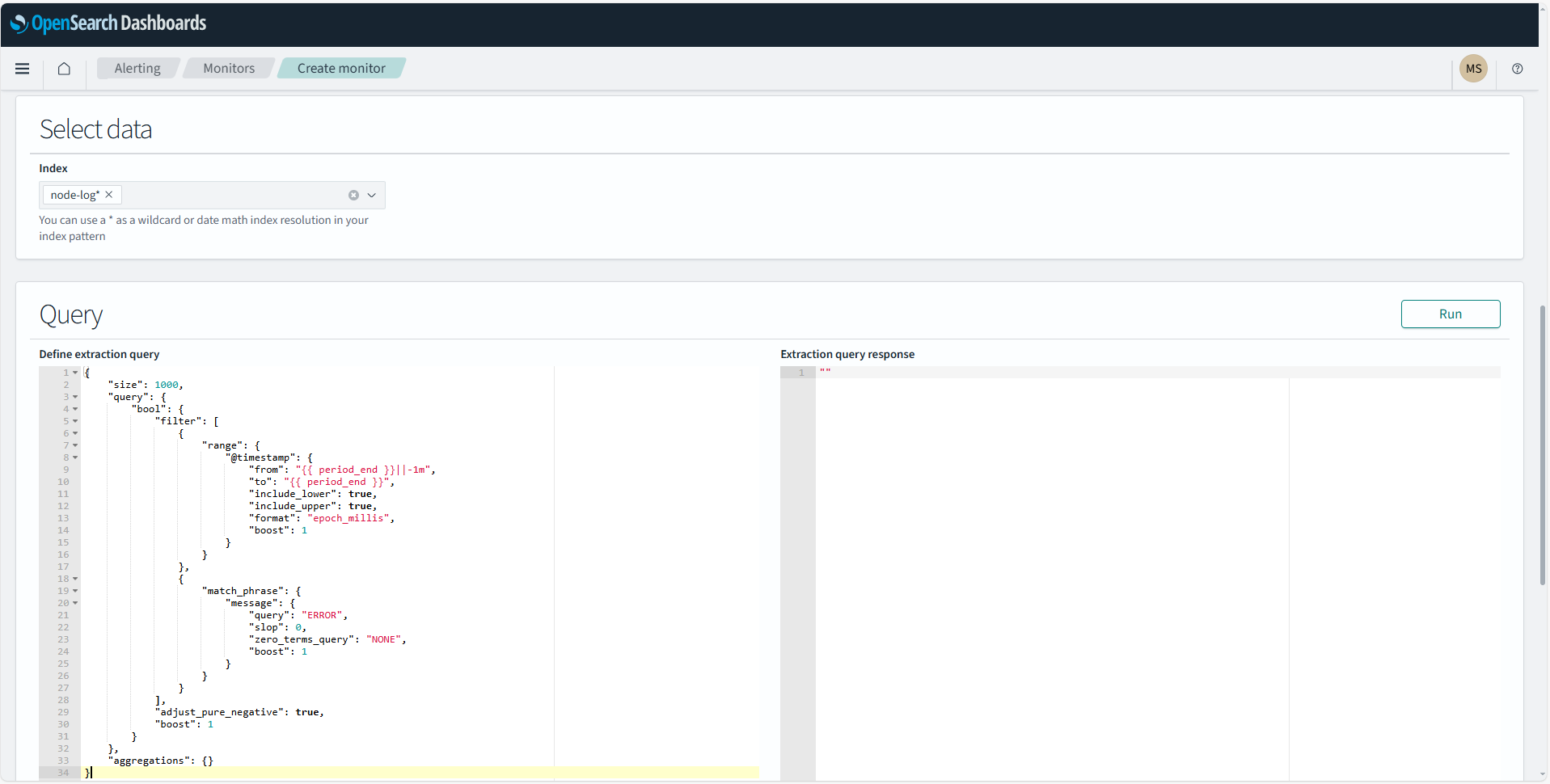Open the help circle icon
This screenshot has width=1550, height=784.
click(x=1517, y=69)
